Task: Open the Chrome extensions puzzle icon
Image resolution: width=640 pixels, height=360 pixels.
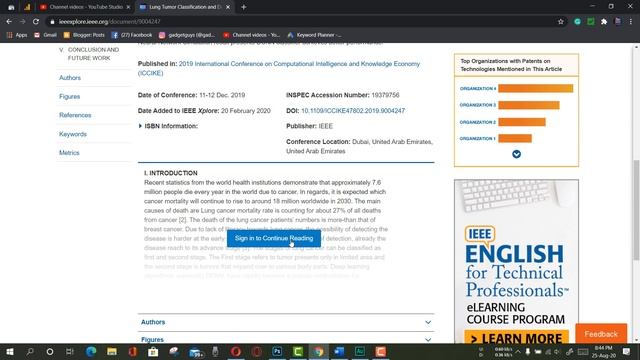Action: pyautogui.click(x=604, y=21)
